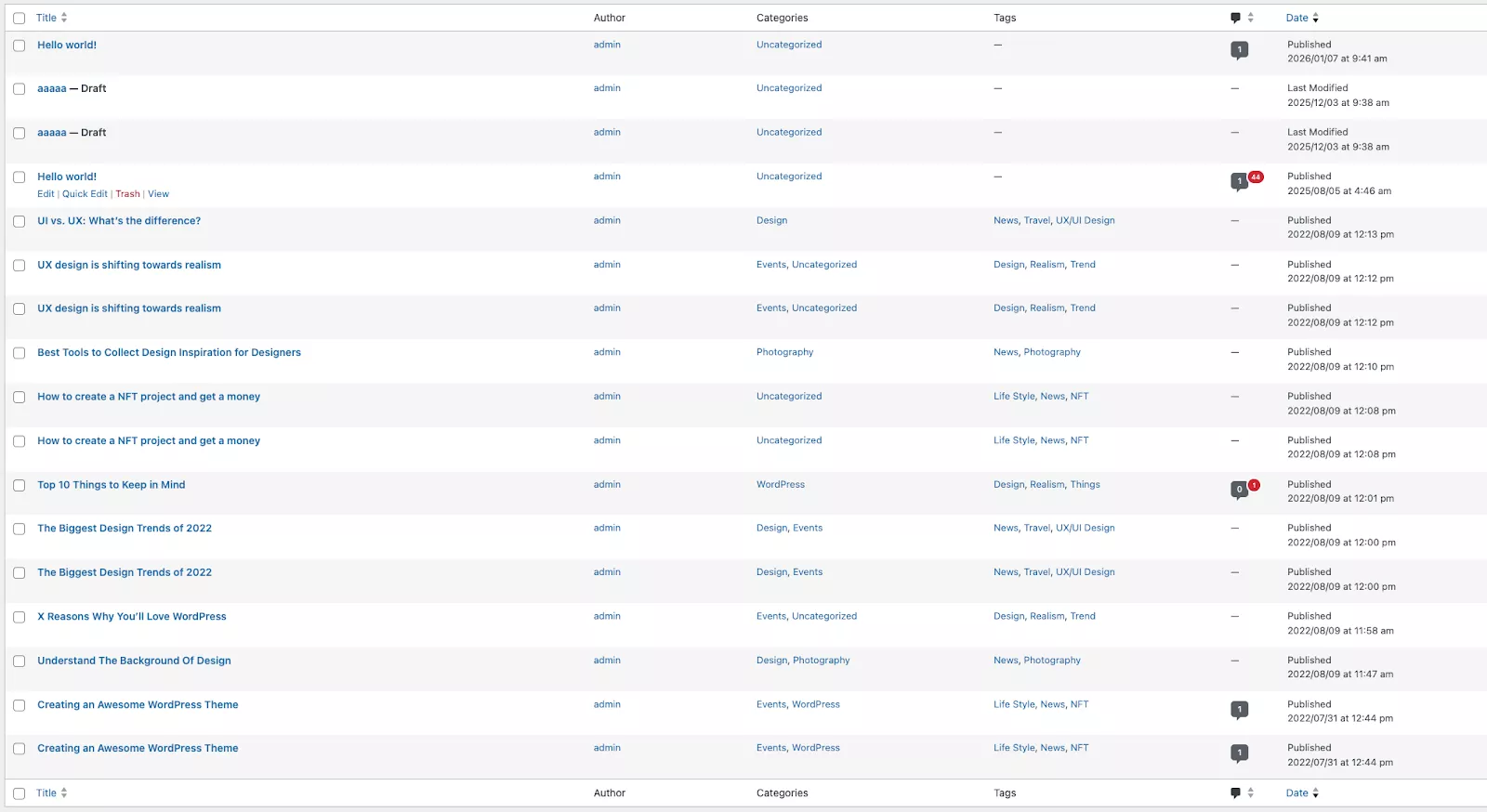The width and height of the screenshot is (1487, 812).
Task: Sort by Title using the footer column label
Action: (46, 792)
